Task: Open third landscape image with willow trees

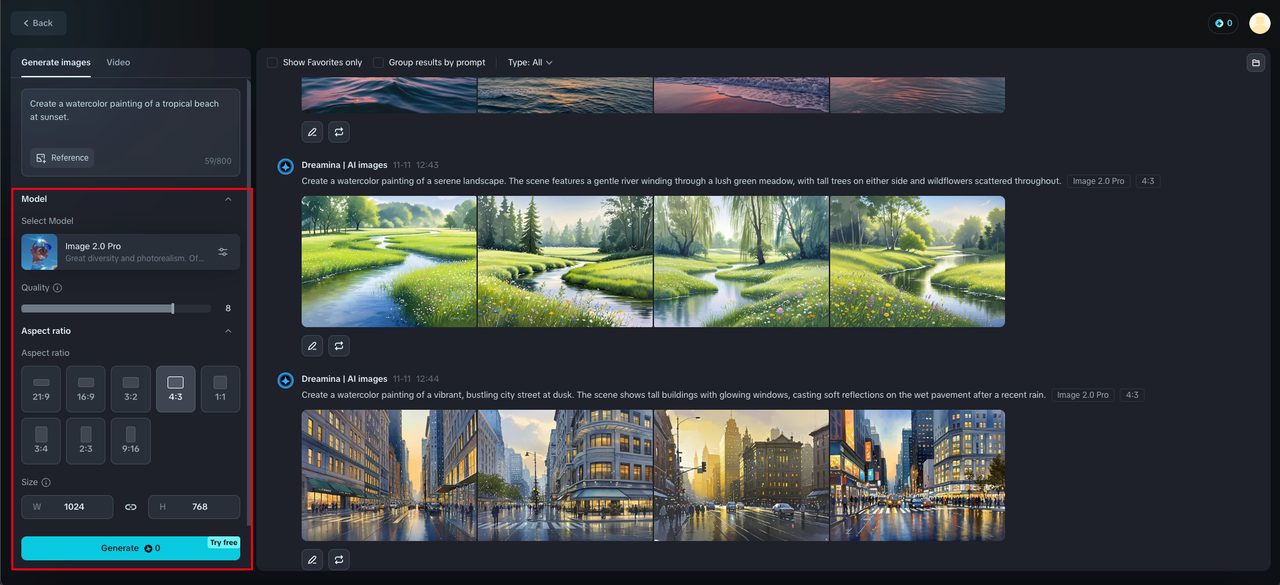Action: (741, 261)
